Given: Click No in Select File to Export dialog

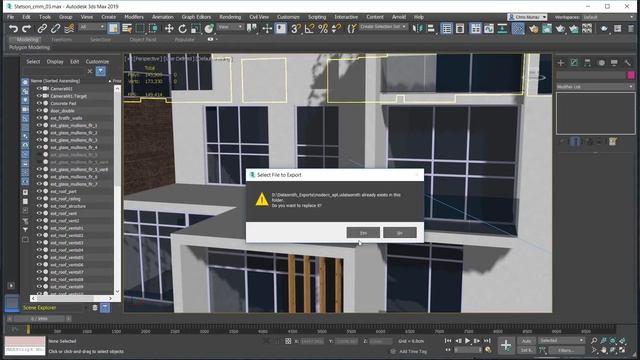Looking at the screenshot, I should (400, 233).
